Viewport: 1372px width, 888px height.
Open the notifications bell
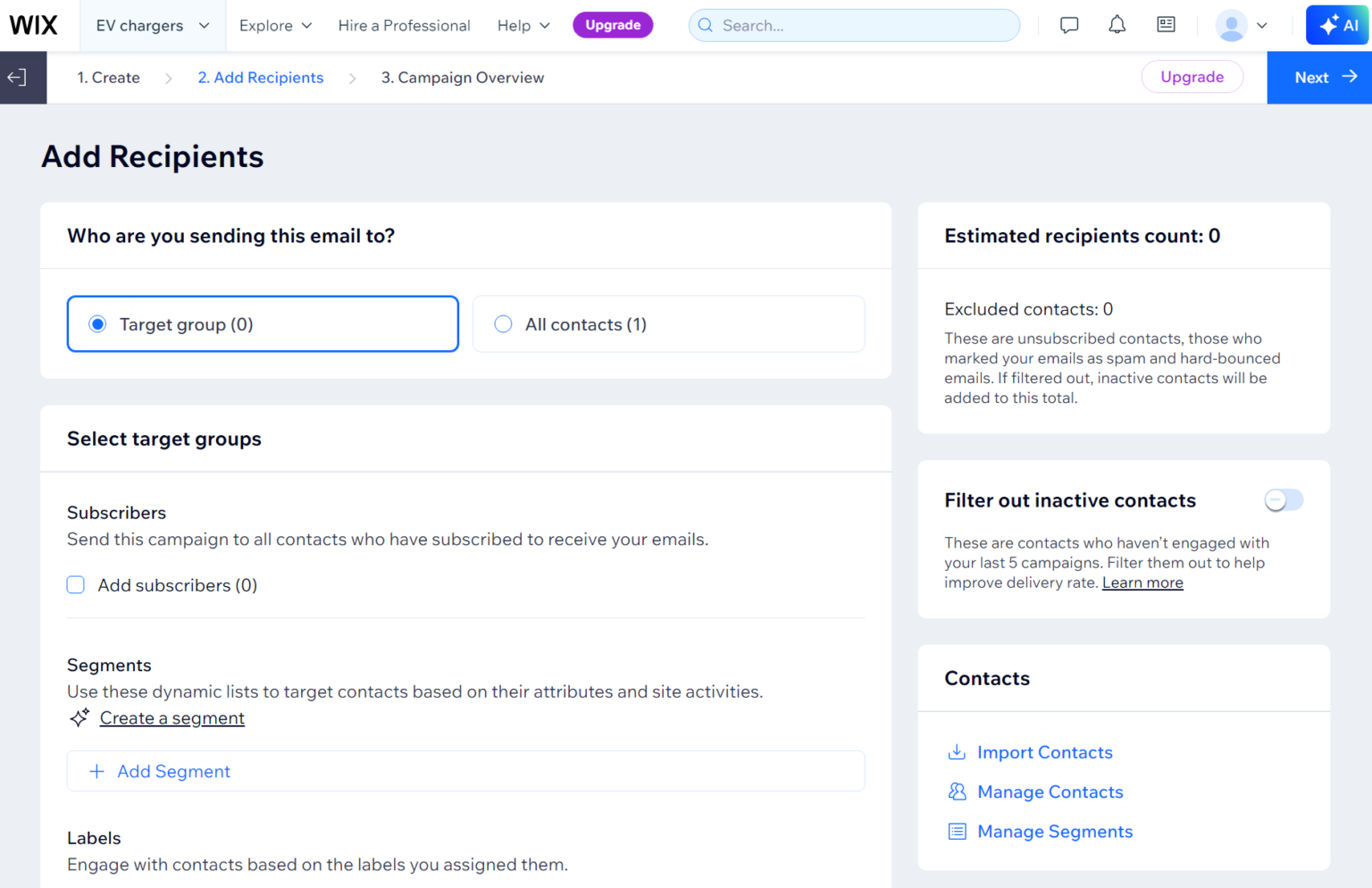coord(1117,25)
